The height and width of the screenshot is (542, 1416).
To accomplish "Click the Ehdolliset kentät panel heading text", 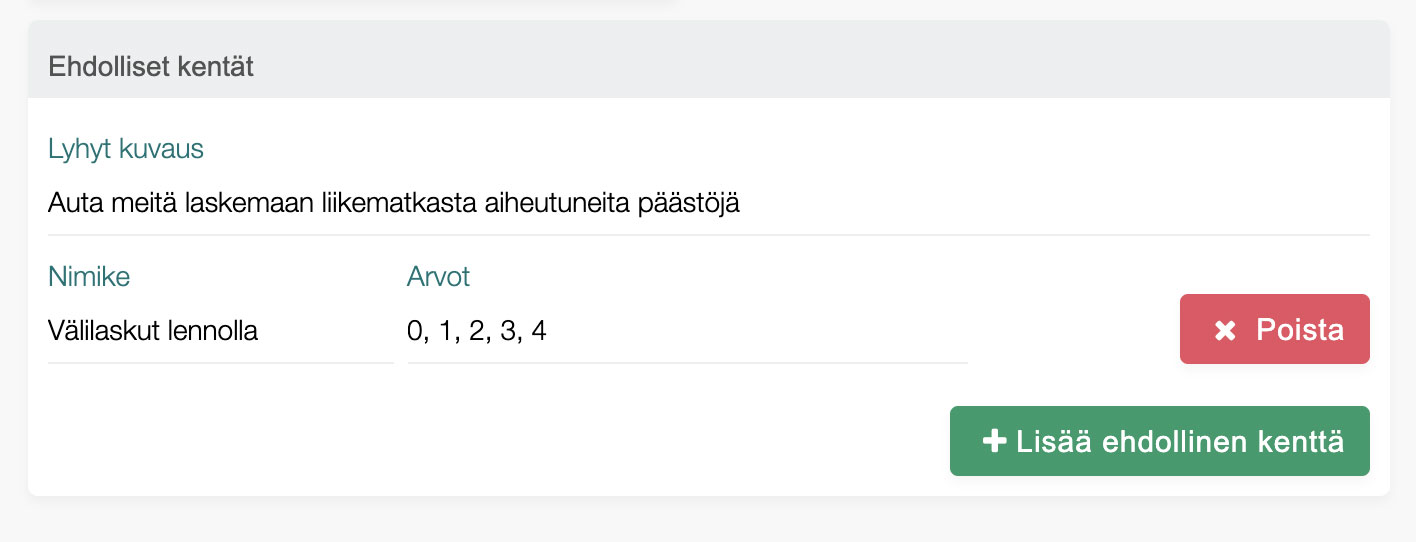I will click(x=151, y=67).
